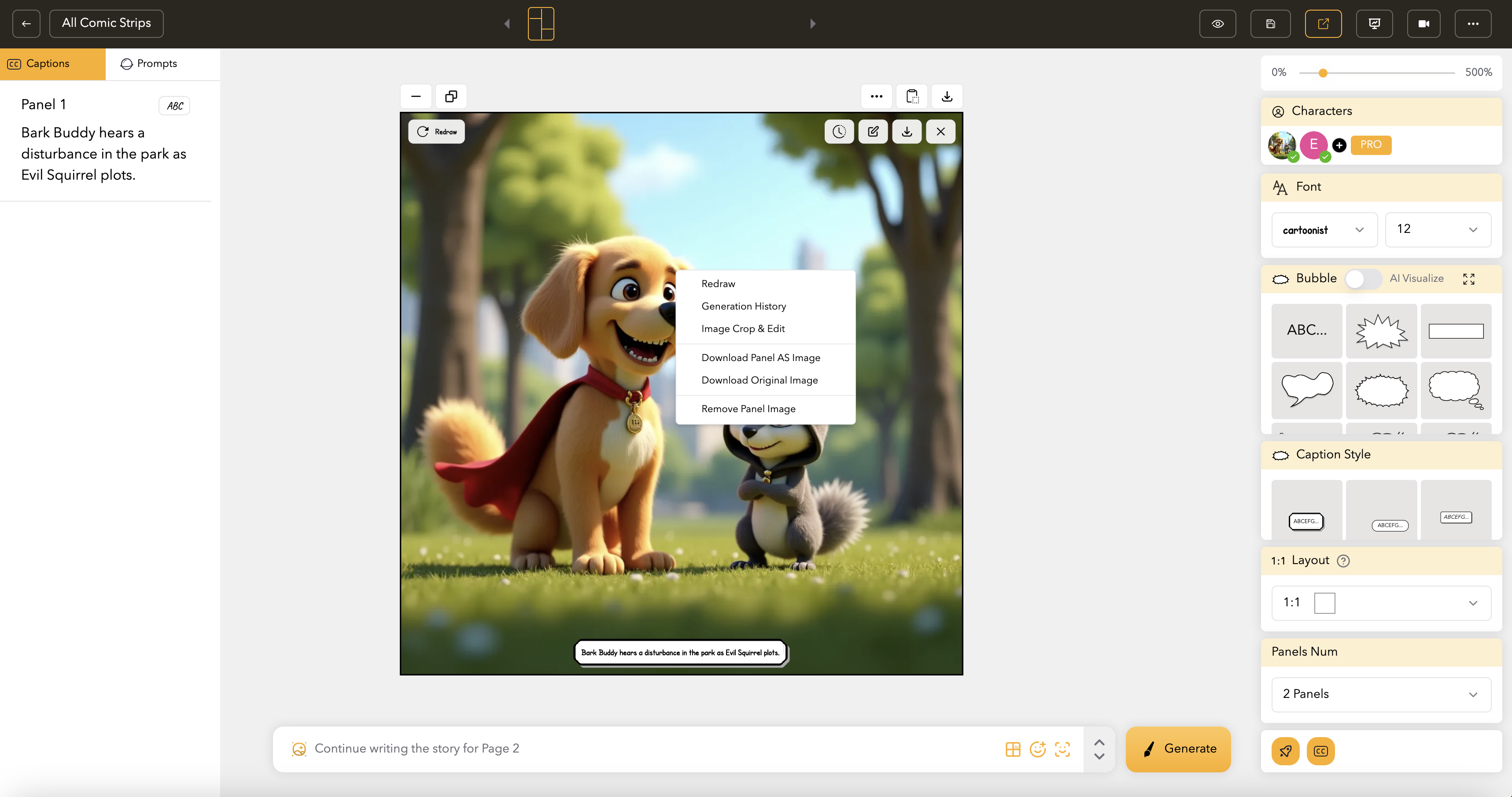Image resolution: width=1512 pixels, height=797 pixels.
Task: Expand the cartoonist font dropdown
Action: 1324,229
